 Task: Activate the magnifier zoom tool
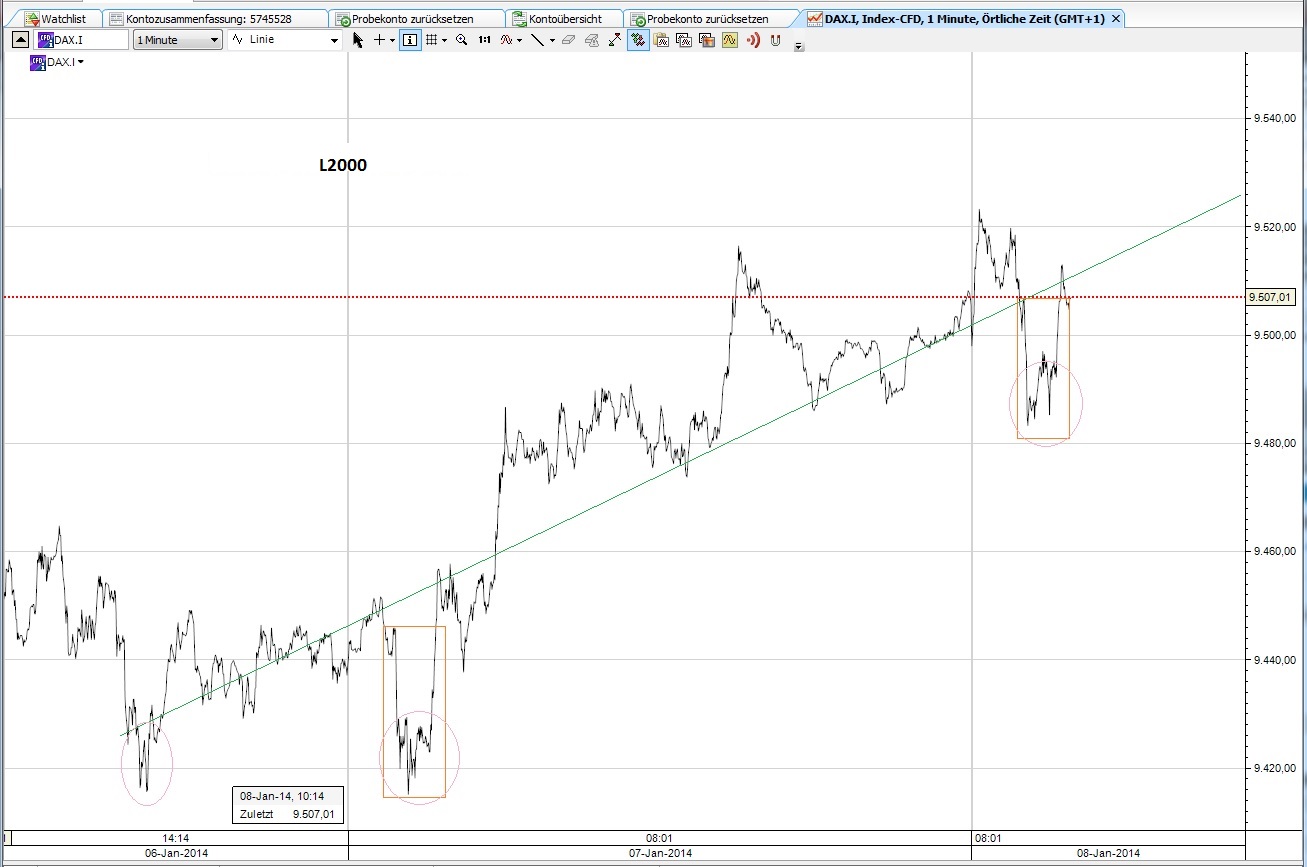click(461, 40)
